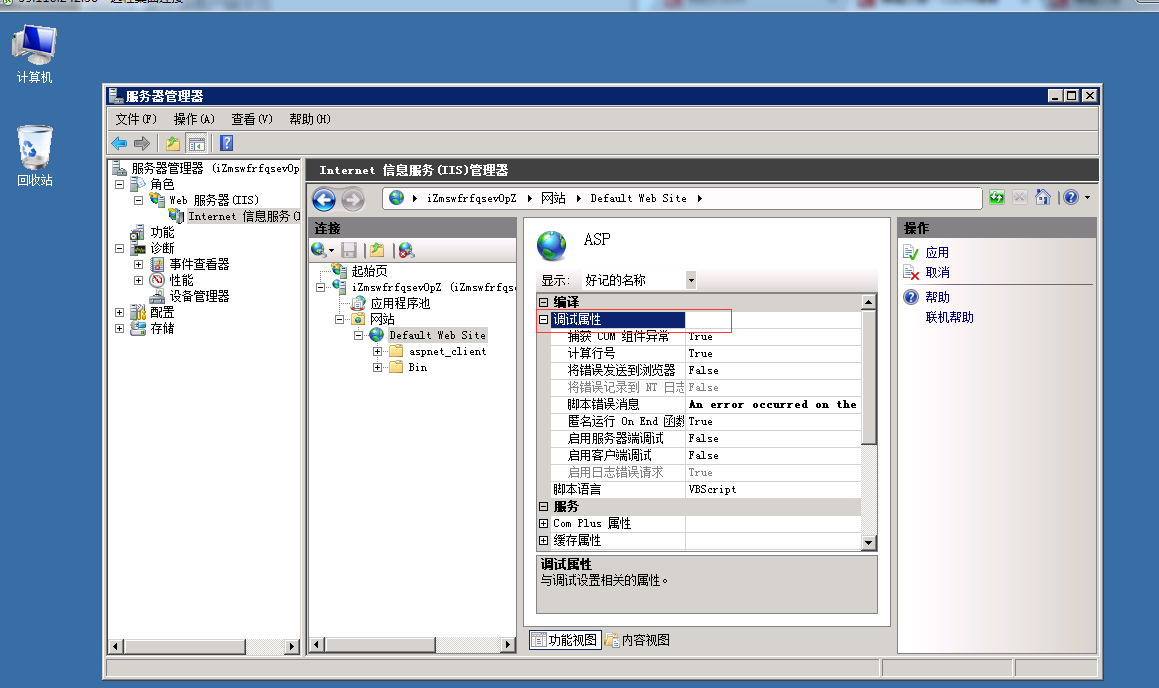Select Default Web Site in the breadcrumb

point(639,198)
